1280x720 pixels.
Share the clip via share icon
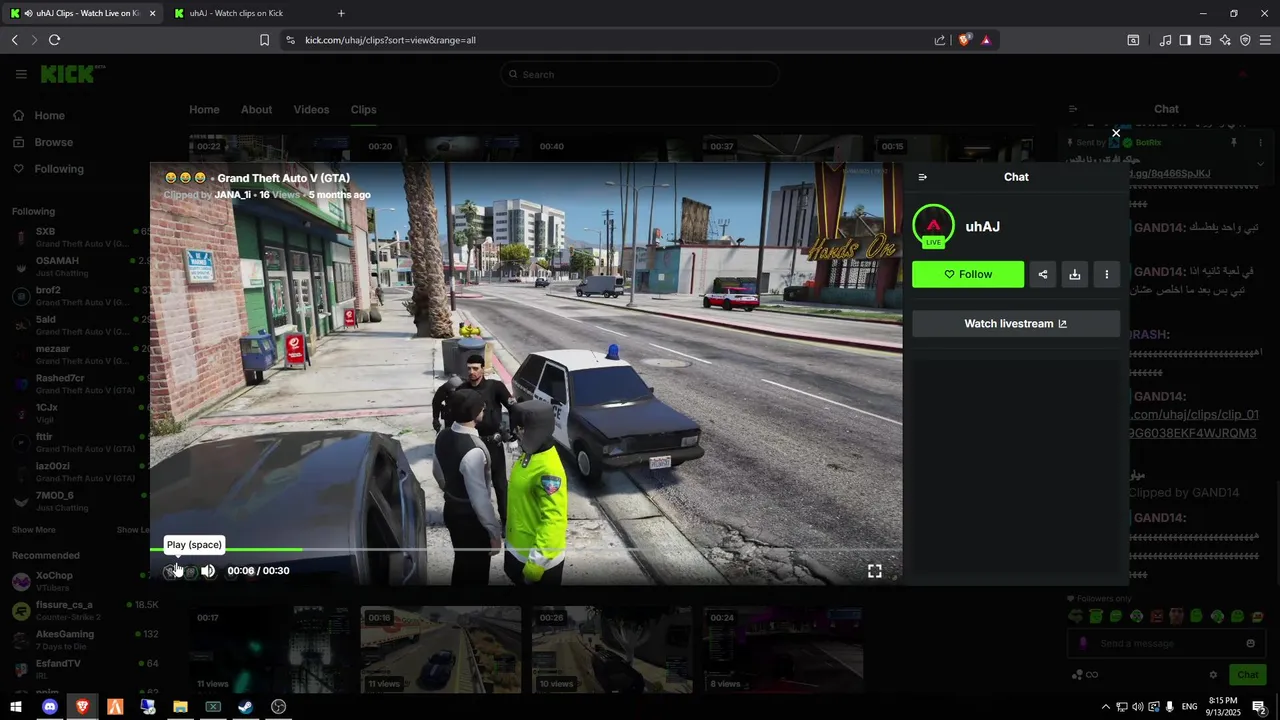tap(1043, 274)
